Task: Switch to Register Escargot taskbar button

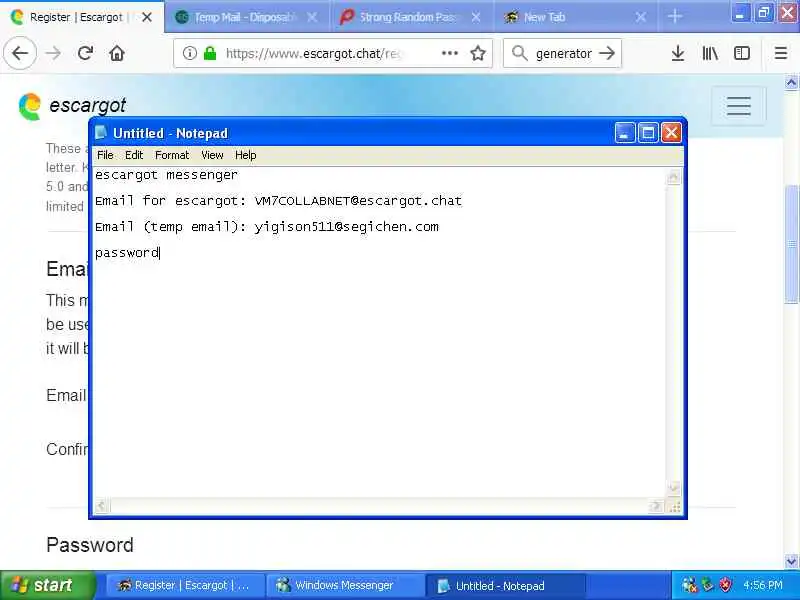Action: tap(185, 585)
